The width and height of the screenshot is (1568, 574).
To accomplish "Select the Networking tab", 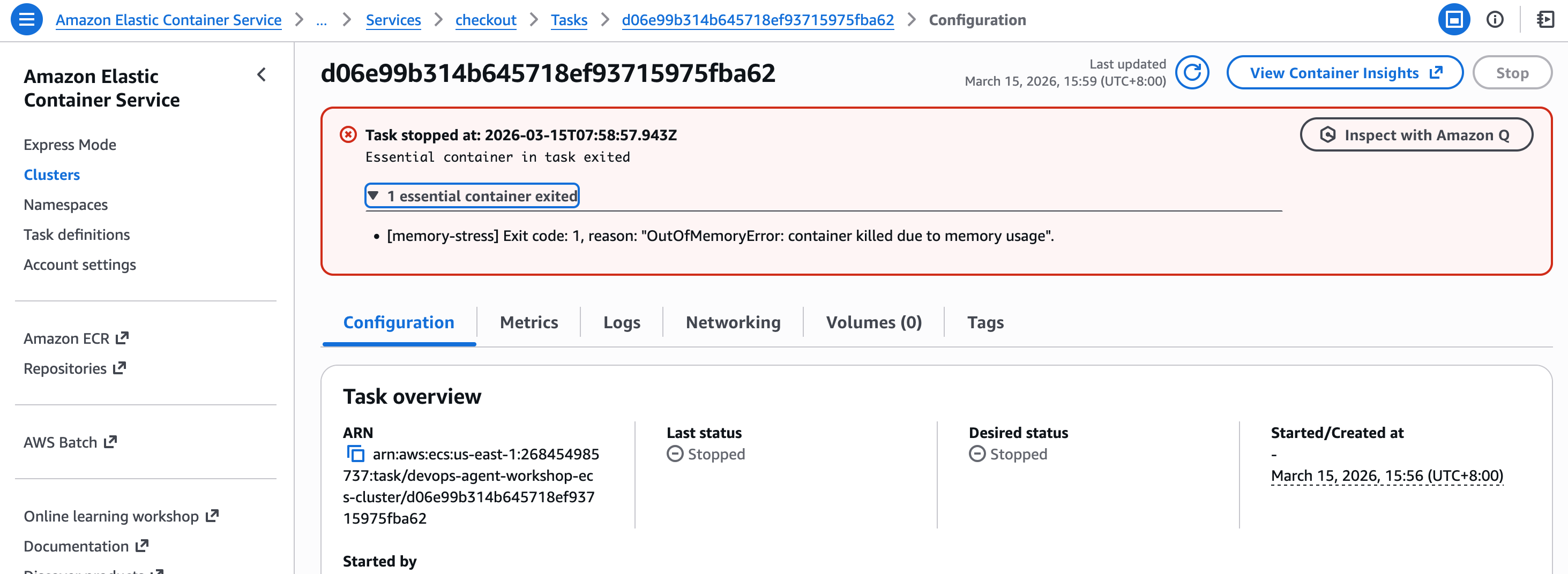I will pos(732,322).
